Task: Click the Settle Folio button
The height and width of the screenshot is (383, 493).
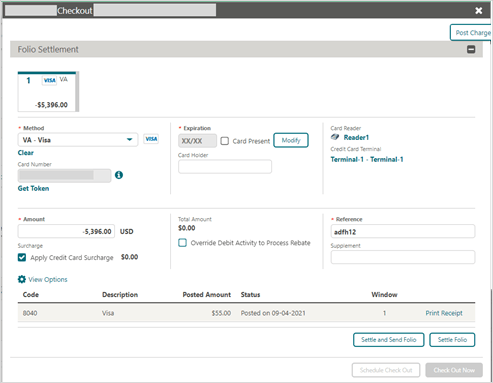Action: tap(452, 340)
